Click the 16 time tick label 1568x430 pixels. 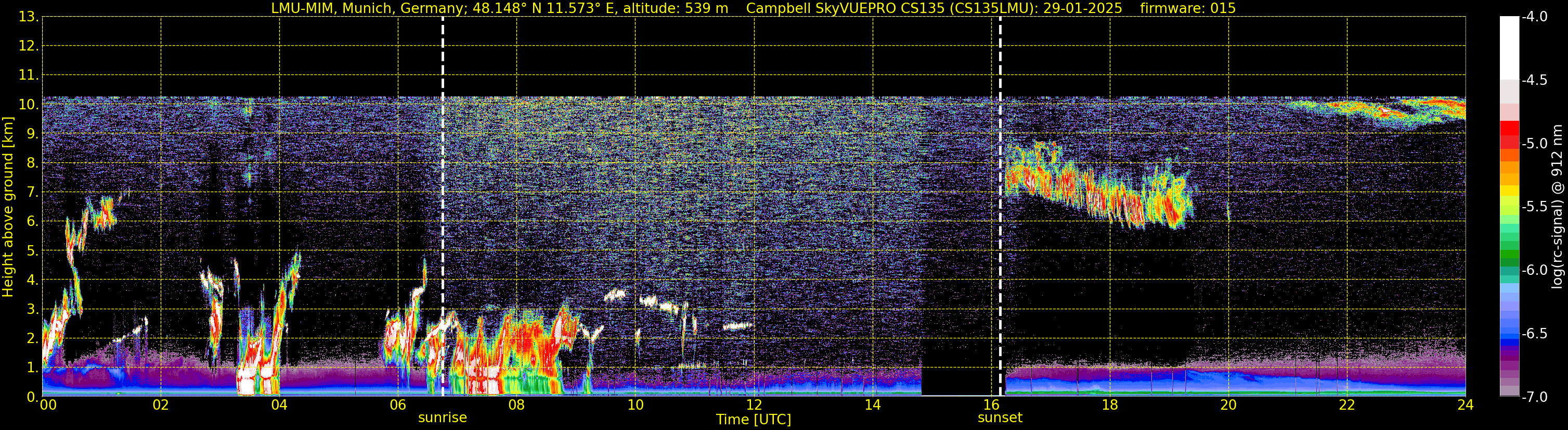(992, 405)
